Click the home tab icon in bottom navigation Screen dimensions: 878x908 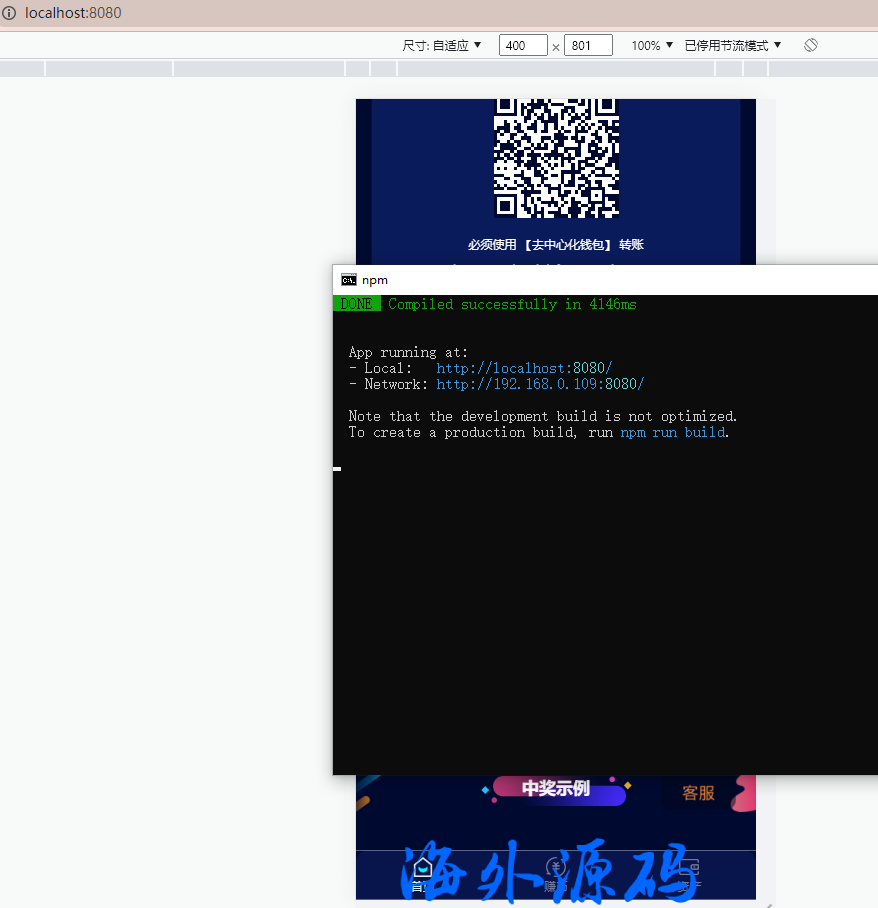(x=423, y=868)
